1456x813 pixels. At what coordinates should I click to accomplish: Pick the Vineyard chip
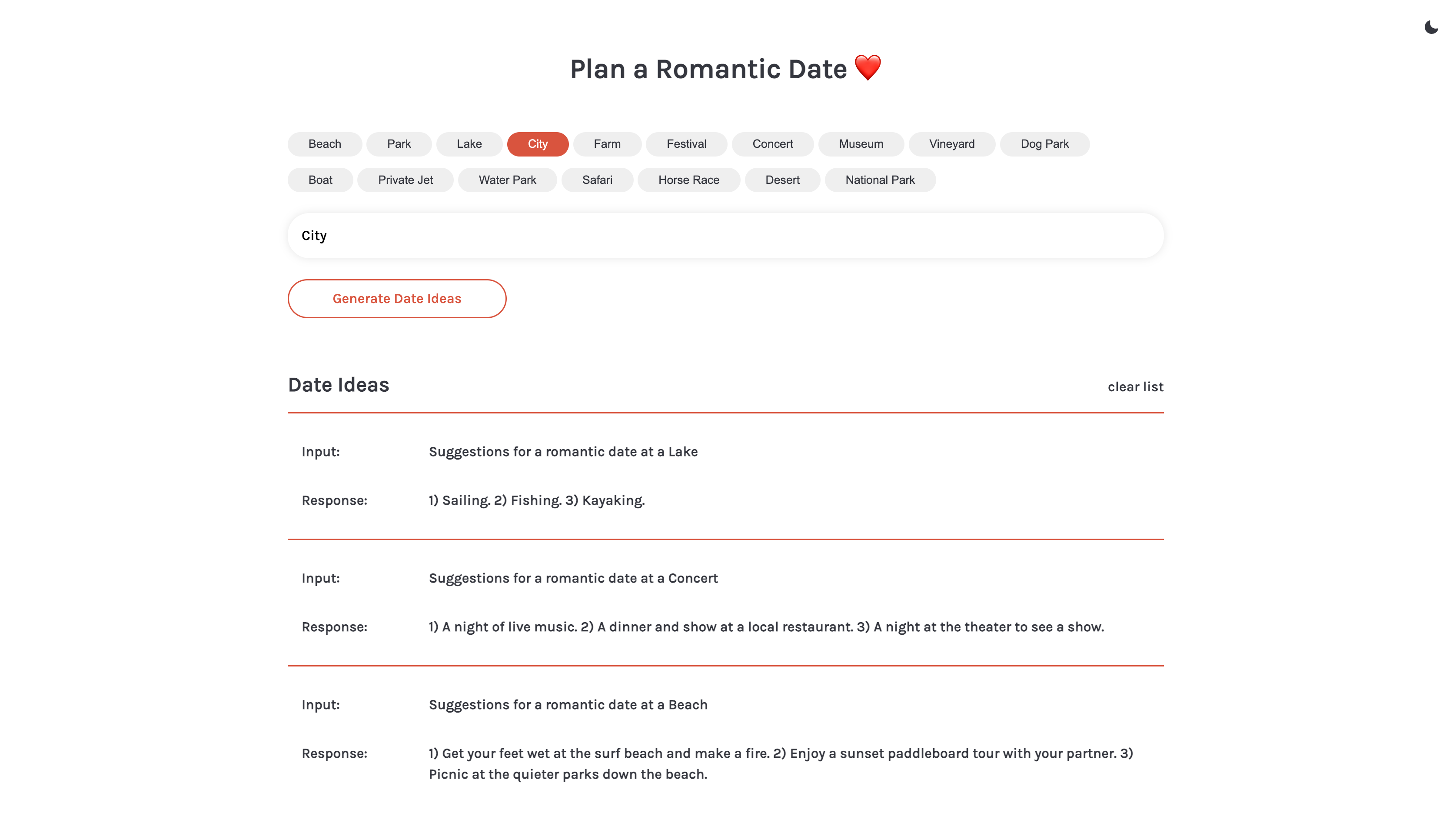[x=951, y=144]
